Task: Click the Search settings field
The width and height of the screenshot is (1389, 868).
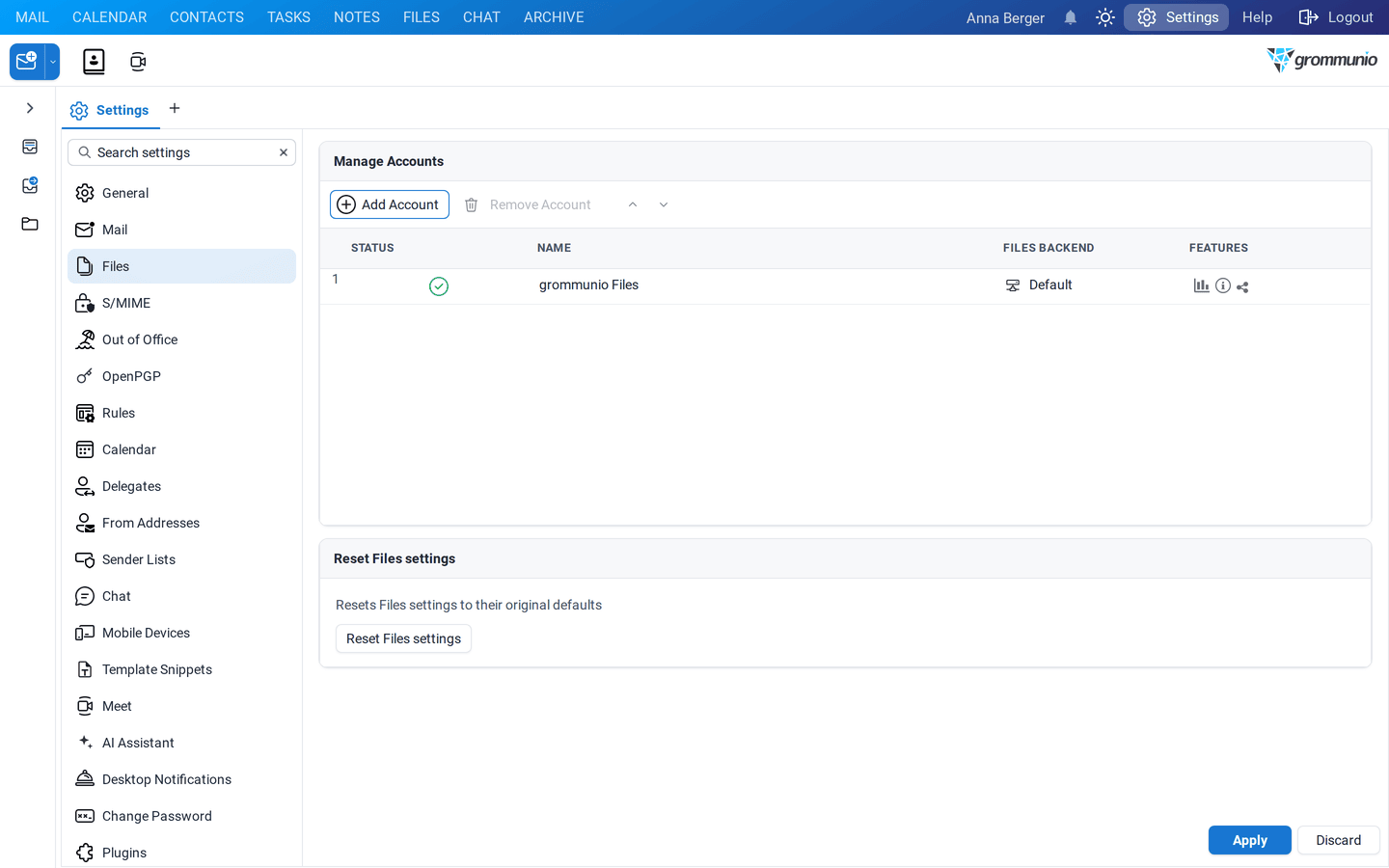Action: (181, 152)
